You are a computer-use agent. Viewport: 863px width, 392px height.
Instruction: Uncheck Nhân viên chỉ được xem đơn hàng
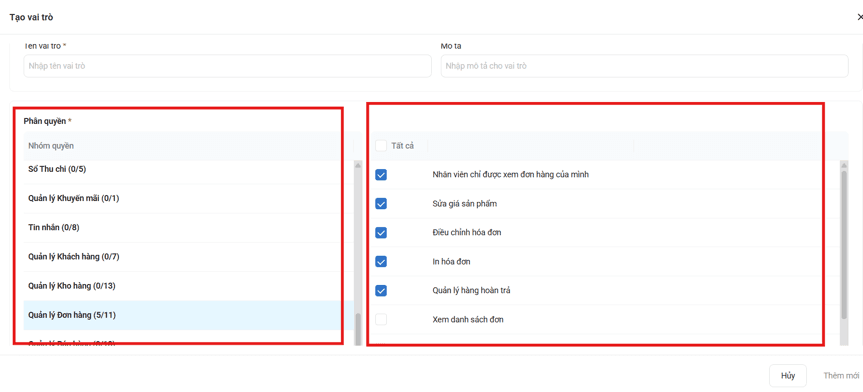click(x=381, y=175)
